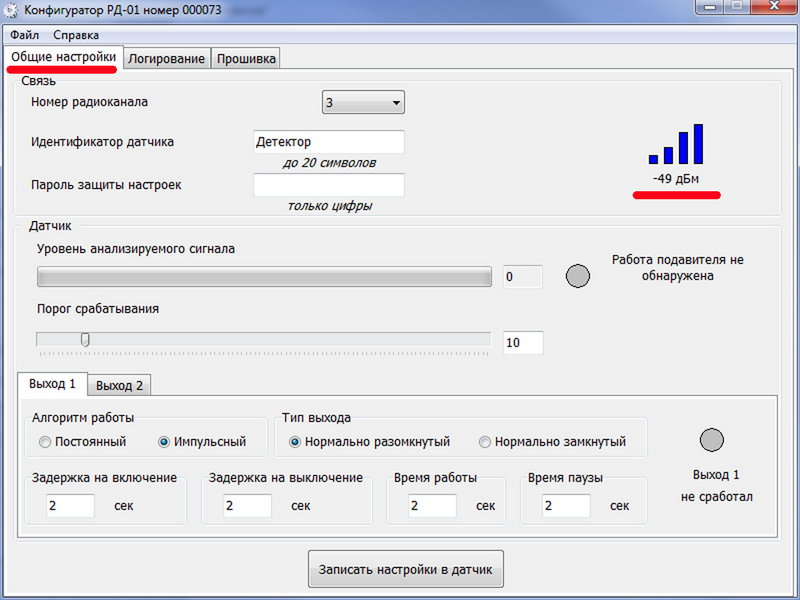800x600 pixels.
Task: Click the -49 дБм signal reading
Action: pos(676,179)
